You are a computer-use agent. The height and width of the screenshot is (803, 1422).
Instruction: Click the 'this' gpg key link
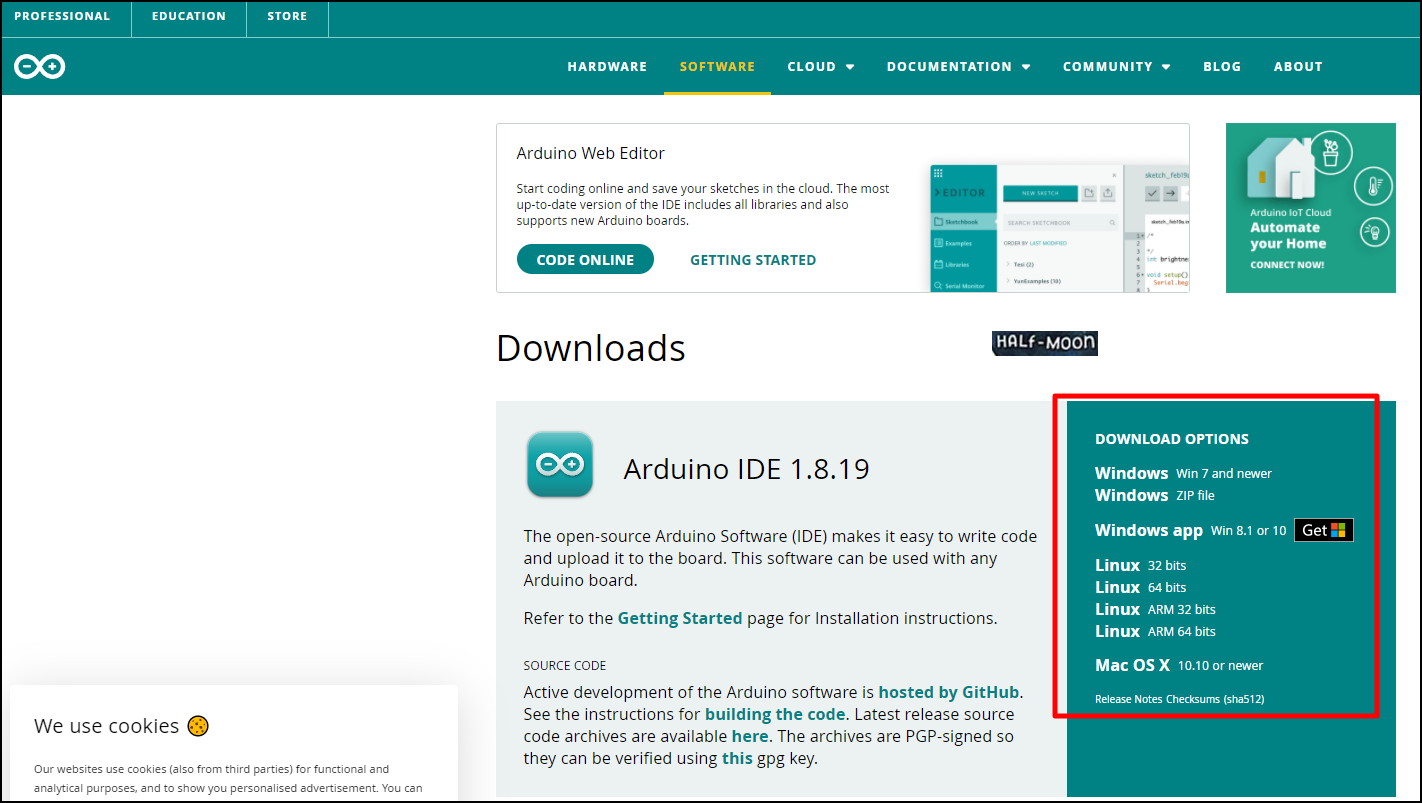737,758
